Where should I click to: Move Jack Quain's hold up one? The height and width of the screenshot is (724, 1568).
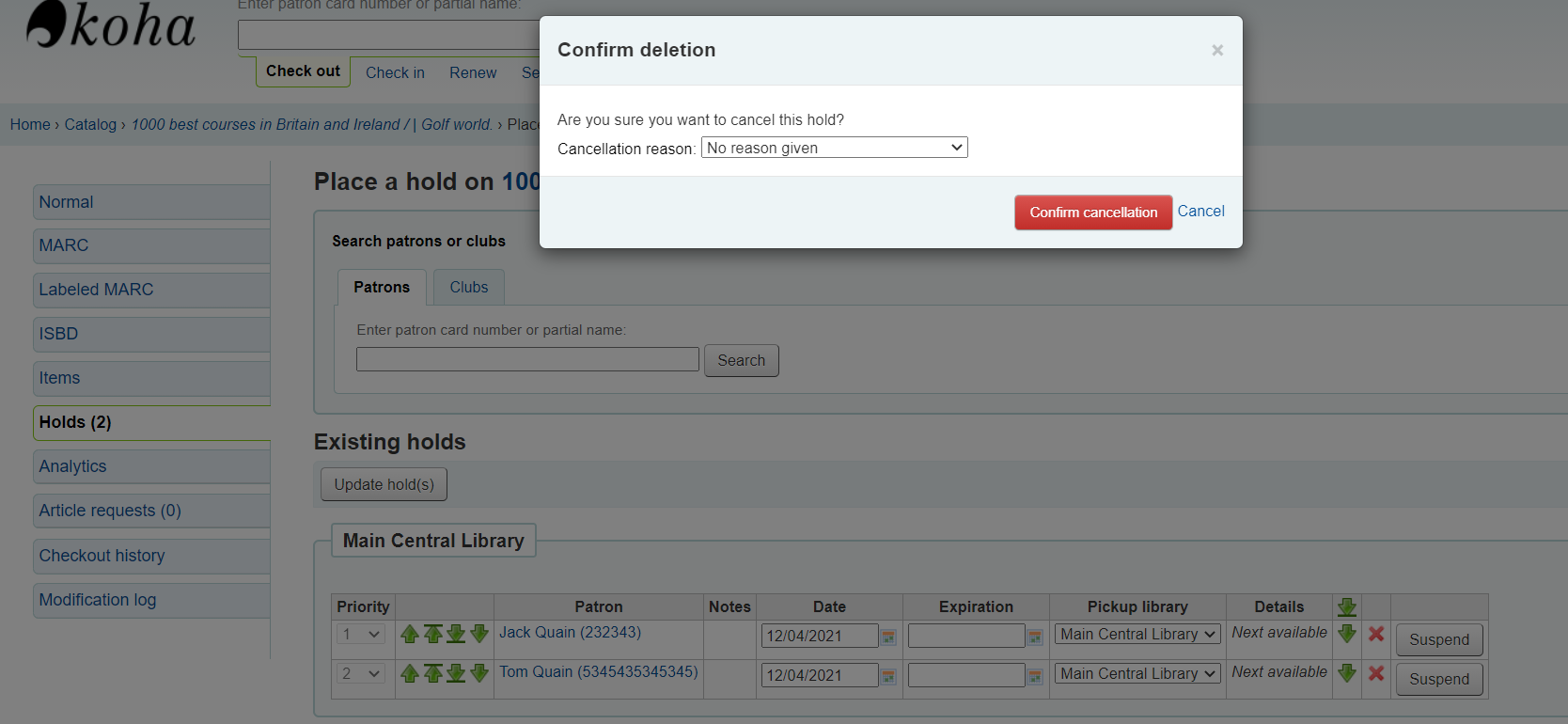click(410, 634)
